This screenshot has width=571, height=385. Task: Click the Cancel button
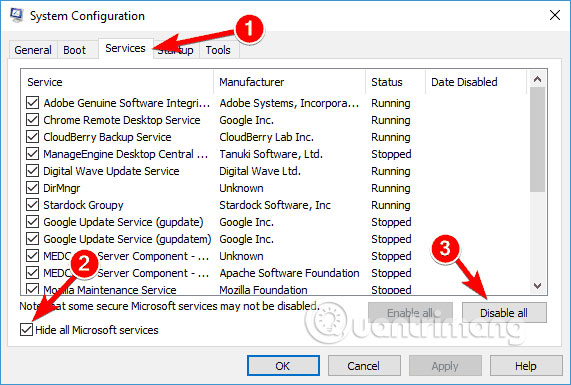(x=364, y=366)
